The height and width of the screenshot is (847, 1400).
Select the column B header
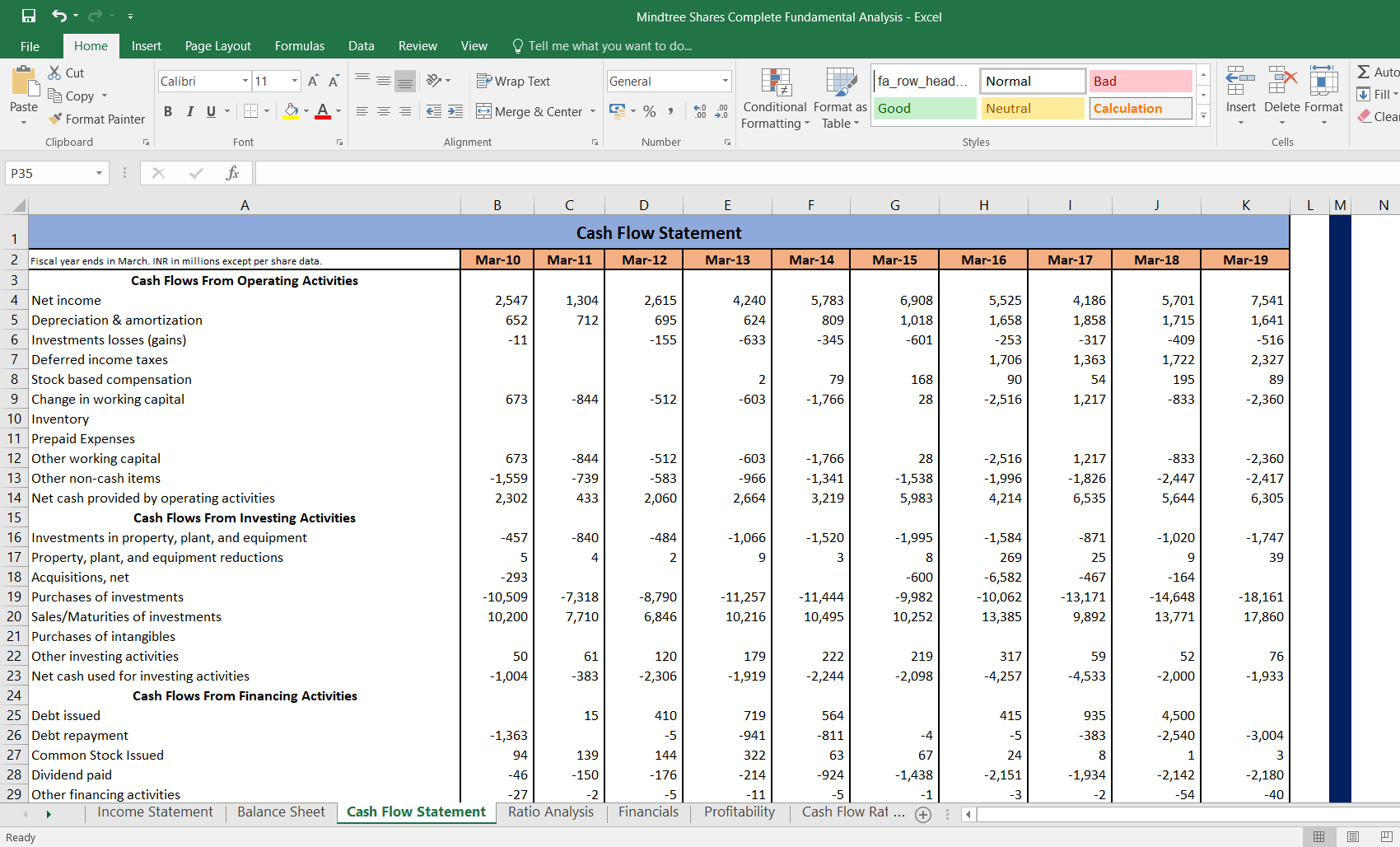click(x=497, y=205)
